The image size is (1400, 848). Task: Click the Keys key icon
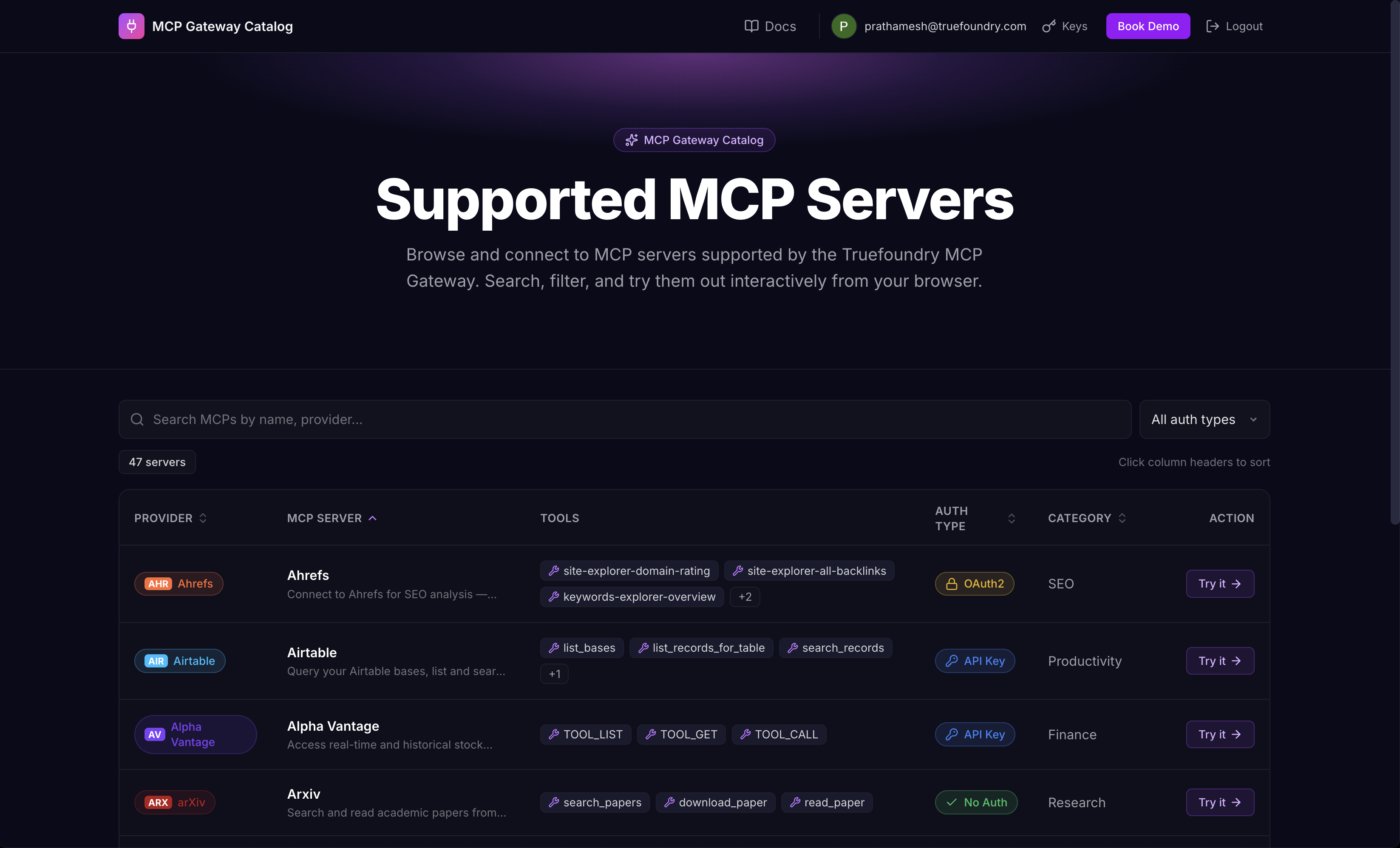[x=1049, y=26]
